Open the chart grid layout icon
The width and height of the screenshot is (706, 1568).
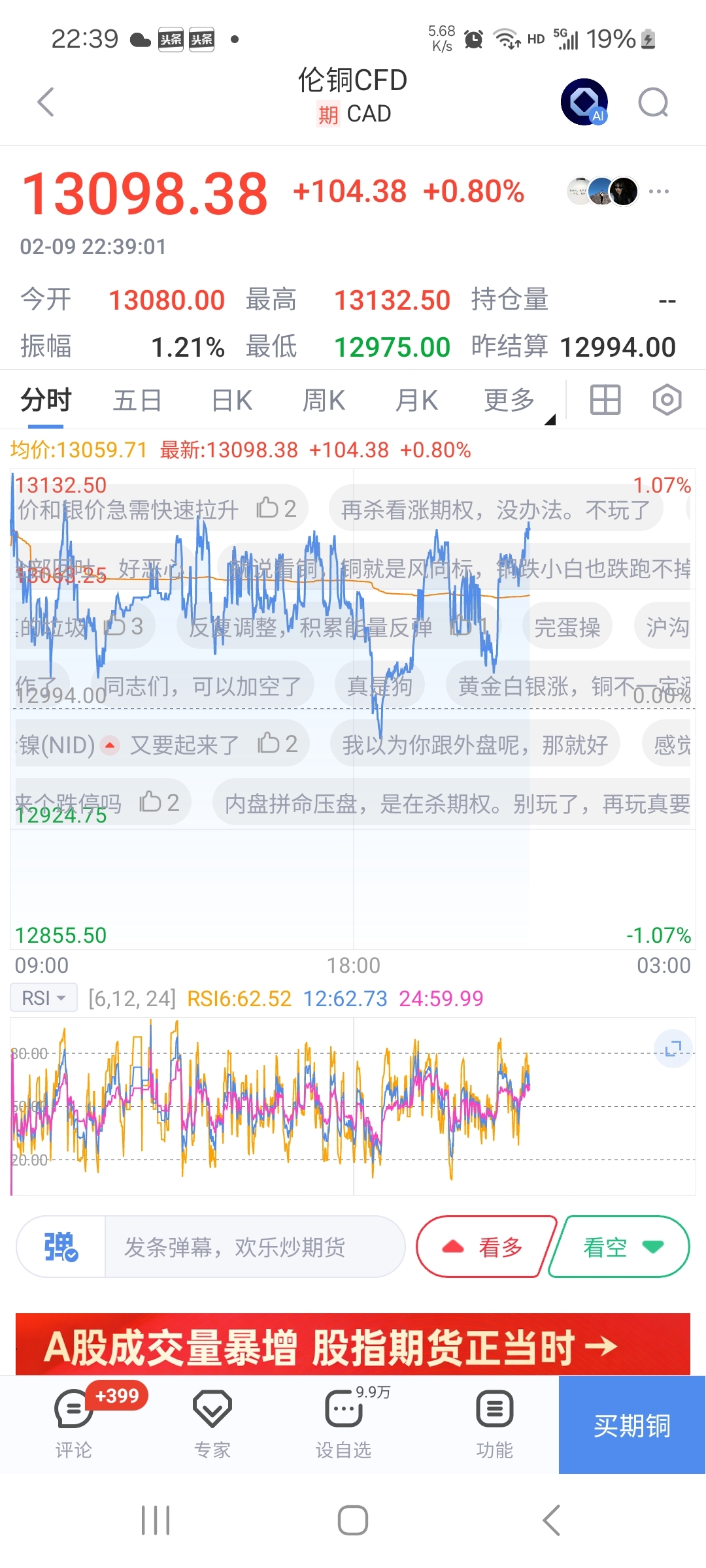coord(605,400)
